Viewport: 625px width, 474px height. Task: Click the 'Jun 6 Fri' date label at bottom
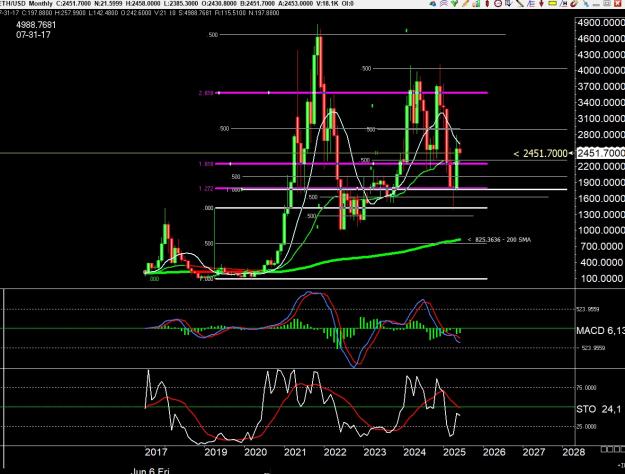tap(150, 471)
